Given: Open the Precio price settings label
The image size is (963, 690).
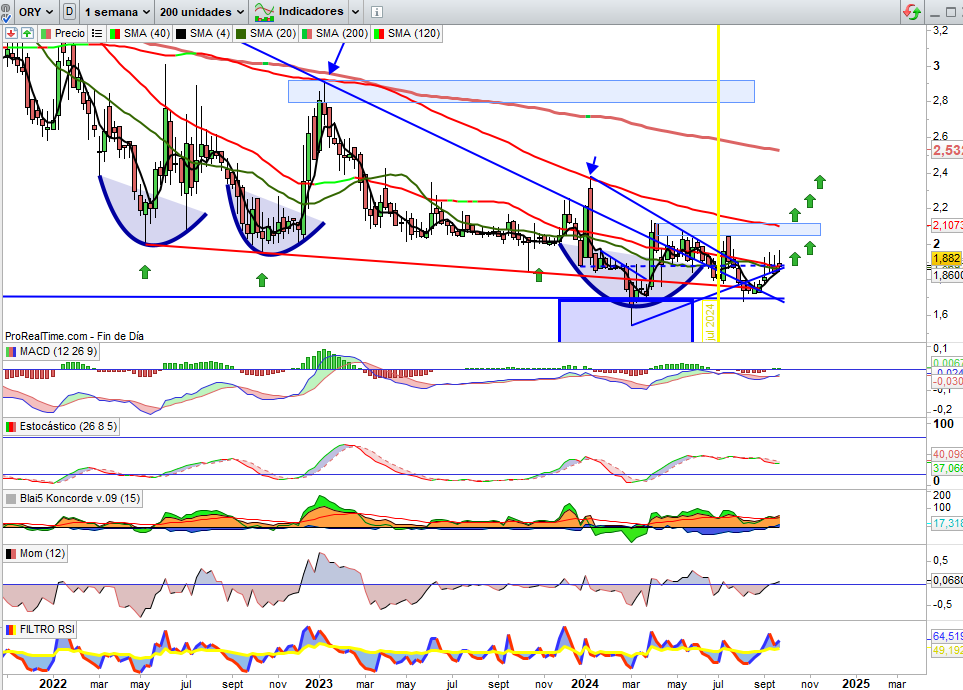Looking at the screenshot, I should point(63,33).
